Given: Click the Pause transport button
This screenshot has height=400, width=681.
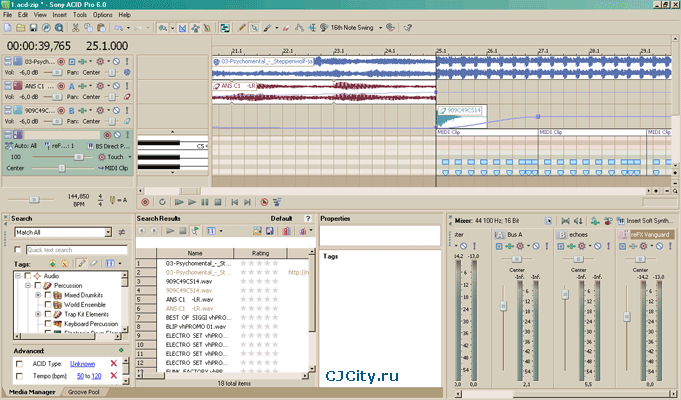Looking at the screenshot, I should (205, 202).
